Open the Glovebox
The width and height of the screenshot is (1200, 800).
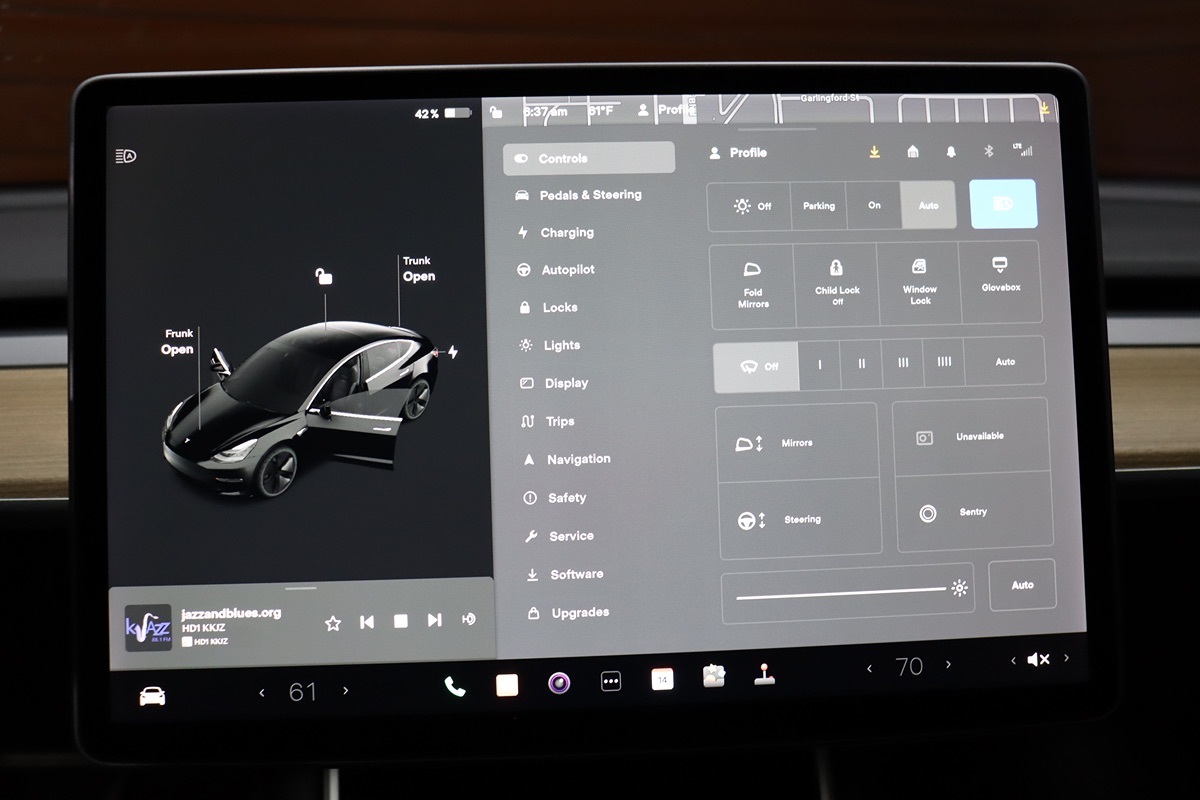point(999,276)
